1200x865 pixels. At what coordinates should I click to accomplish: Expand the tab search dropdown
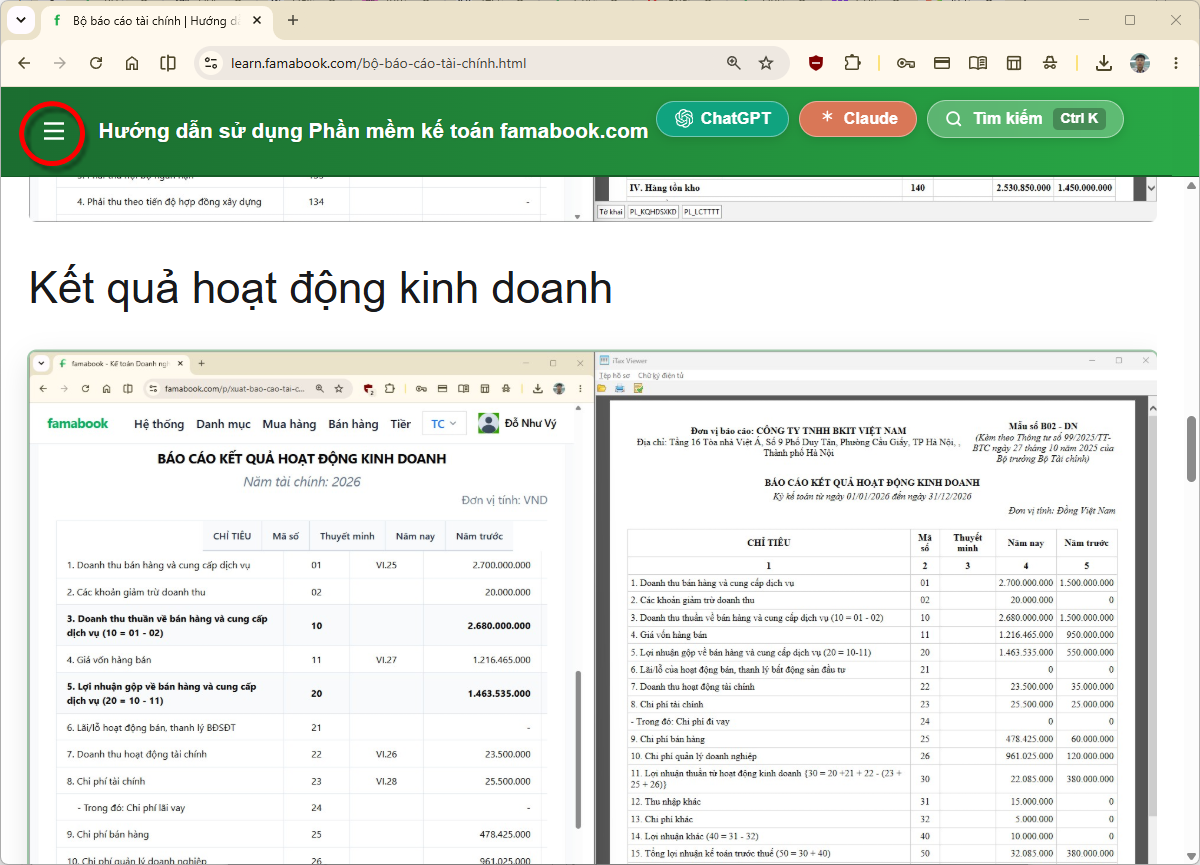click(x=21, y=20)
